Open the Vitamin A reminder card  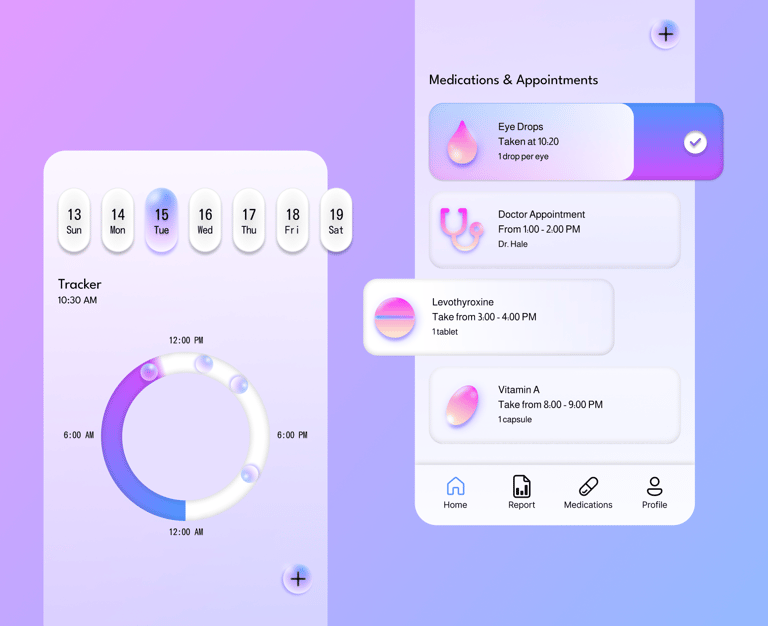[554, 406]
